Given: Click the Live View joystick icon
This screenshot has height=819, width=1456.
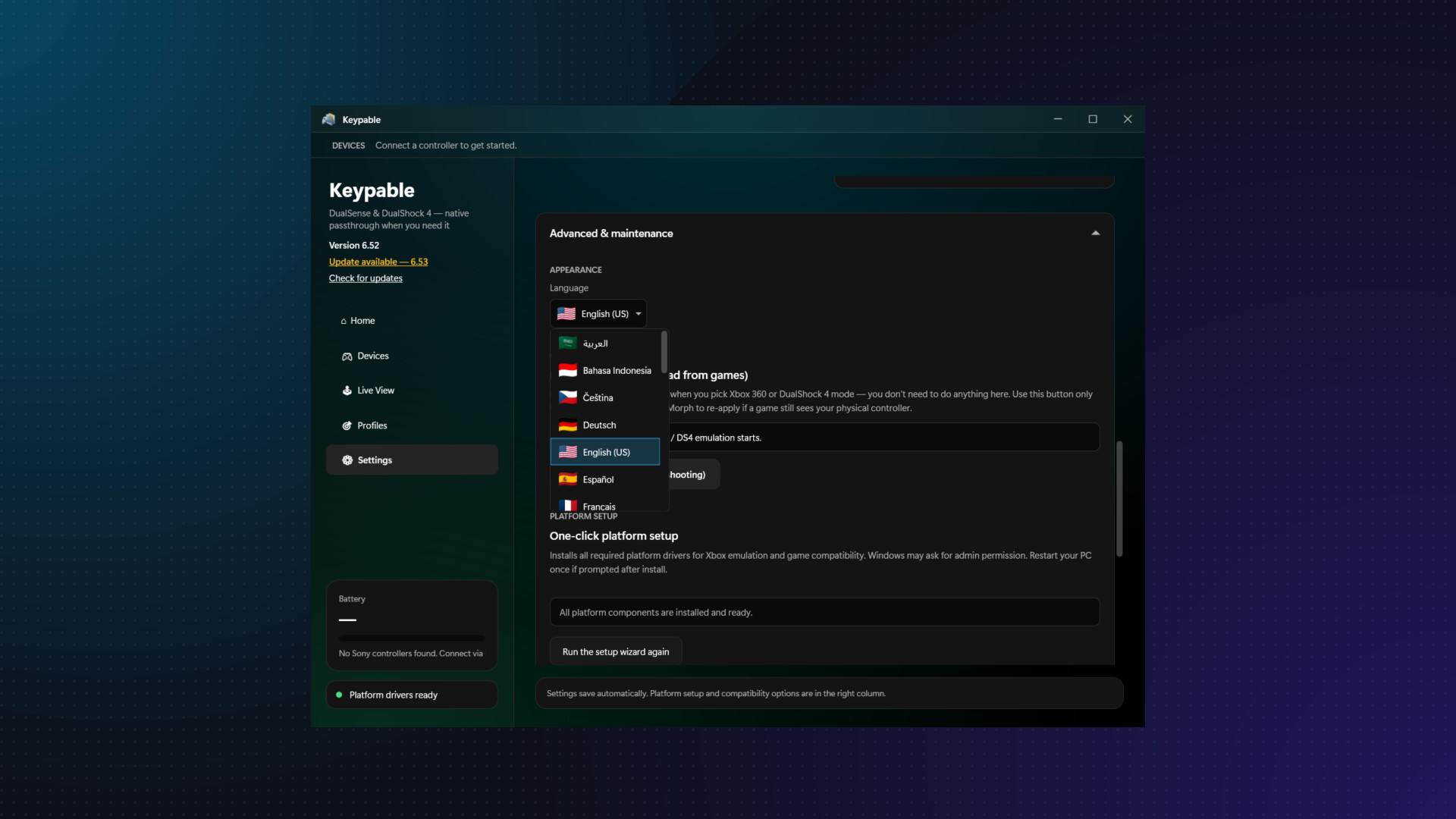Looking at the screenshot, I should pyautogui.click(x=347, y=391).
